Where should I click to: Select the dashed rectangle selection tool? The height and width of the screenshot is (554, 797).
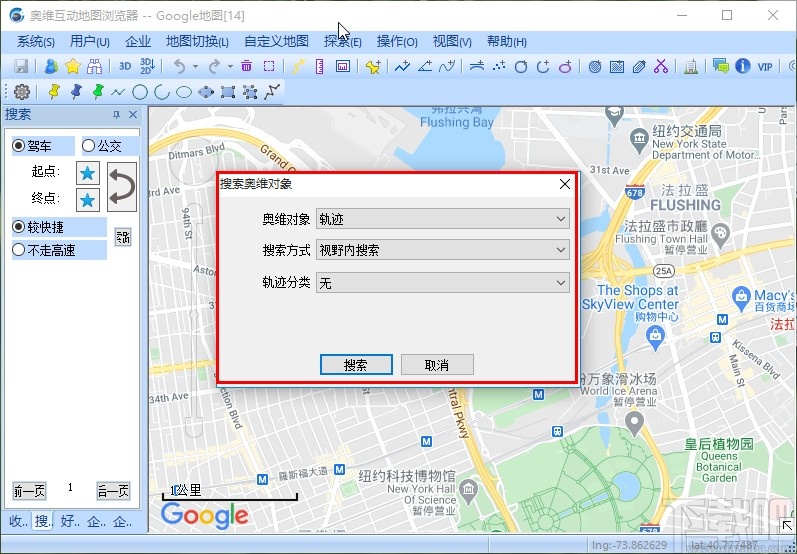pos(269,66)
